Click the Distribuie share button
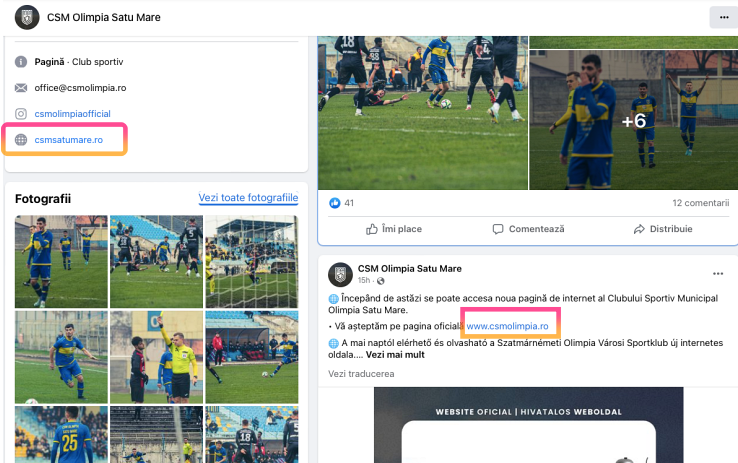Viewport: 738px width, 463px height. (x=663, y=229)
